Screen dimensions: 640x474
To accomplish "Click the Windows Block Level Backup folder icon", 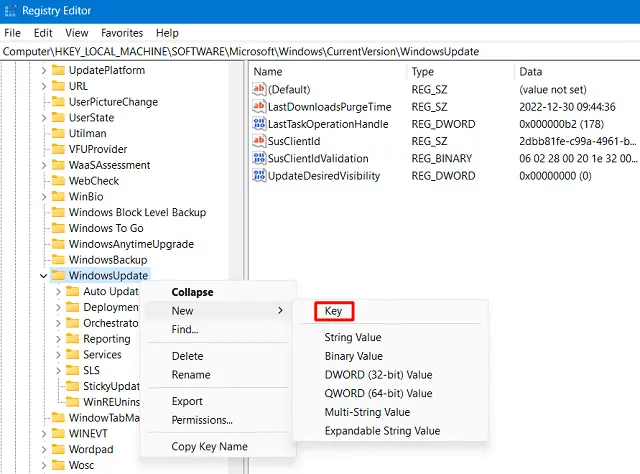I will tap(58, 212).
